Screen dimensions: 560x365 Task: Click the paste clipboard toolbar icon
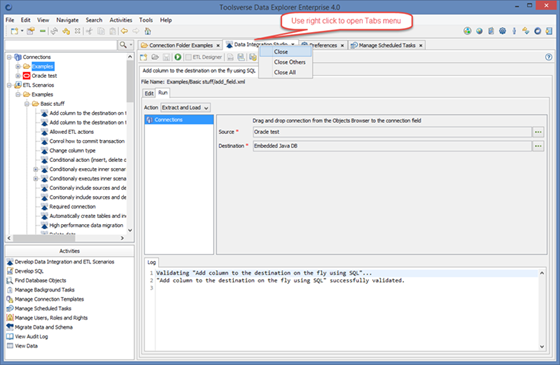point(112,31)
